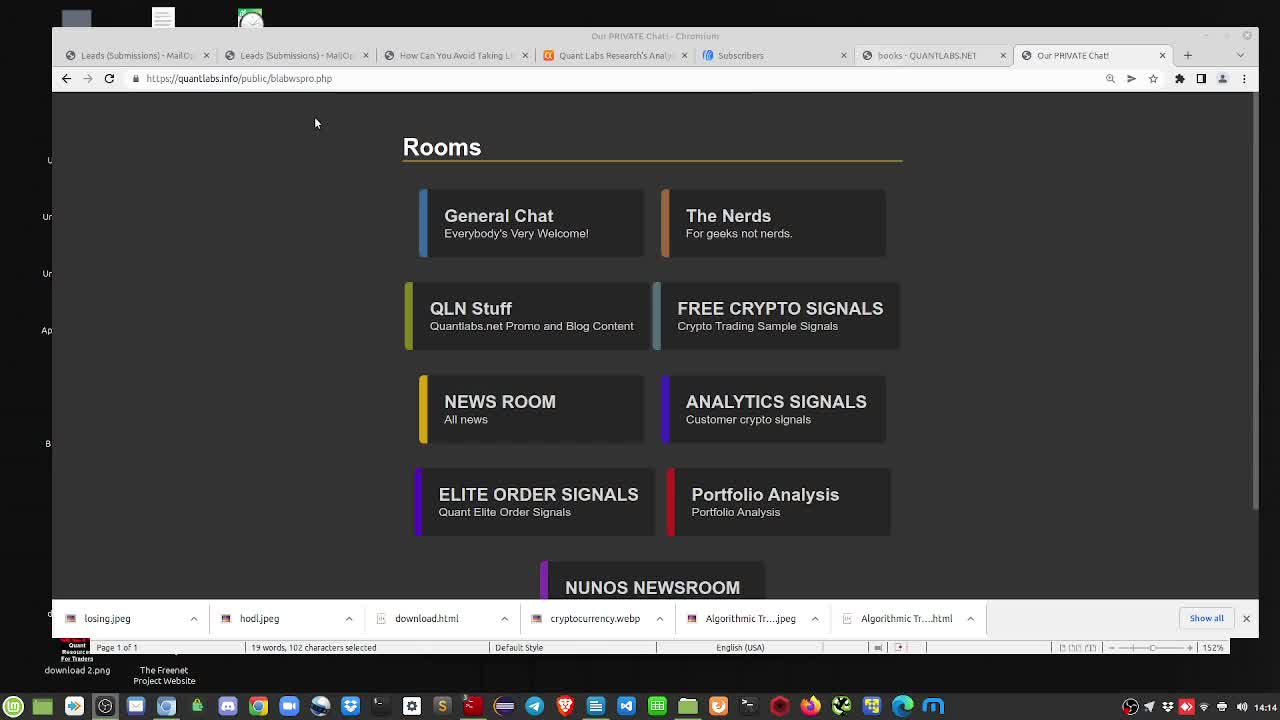
Task: Expand options for cryptocurrency.webp download
Action: pos(659,618)
